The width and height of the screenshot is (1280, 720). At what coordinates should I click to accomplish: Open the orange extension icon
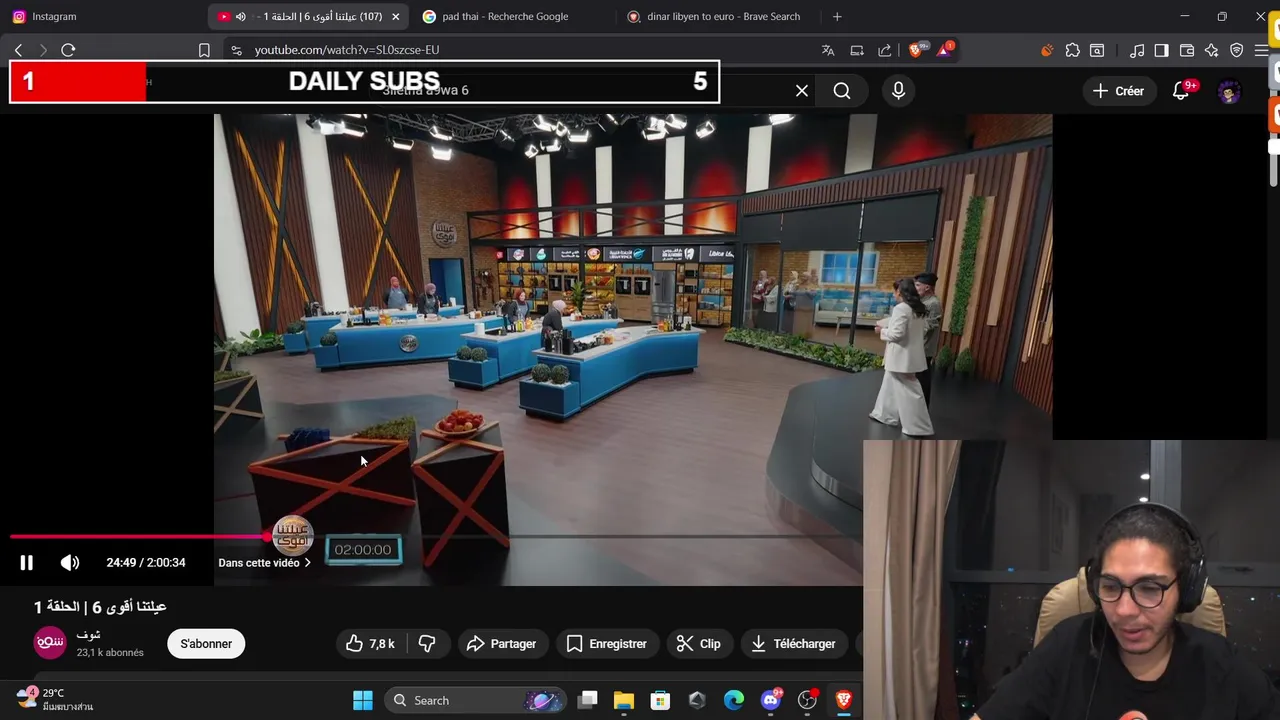(1047, 50)
